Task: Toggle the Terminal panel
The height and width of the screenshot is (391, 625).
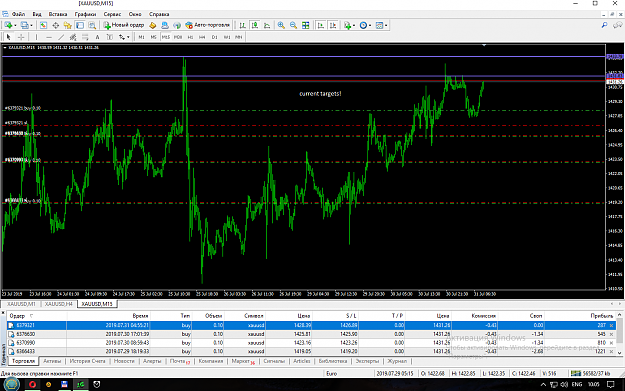Action: [80, 25]
